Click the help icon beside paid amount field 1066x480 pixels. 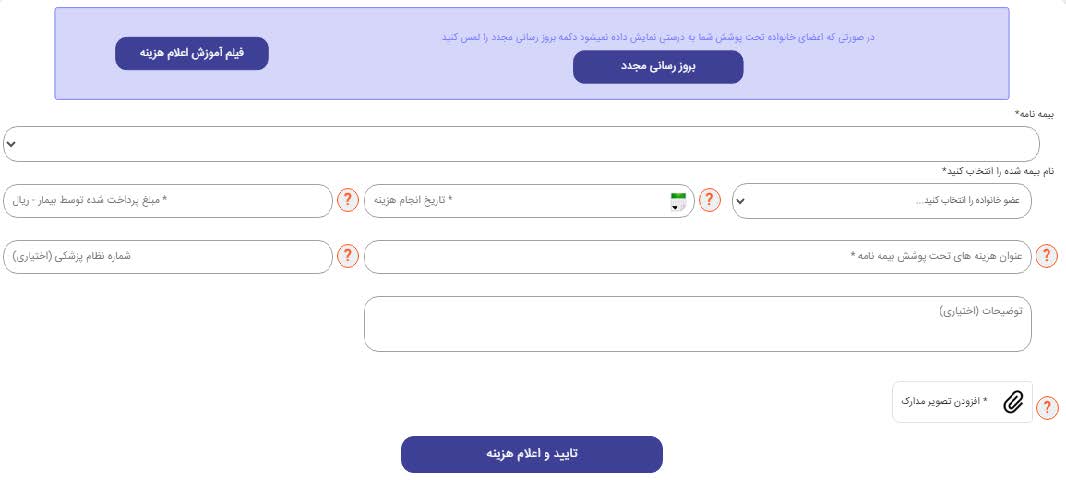tap(347, 200)
